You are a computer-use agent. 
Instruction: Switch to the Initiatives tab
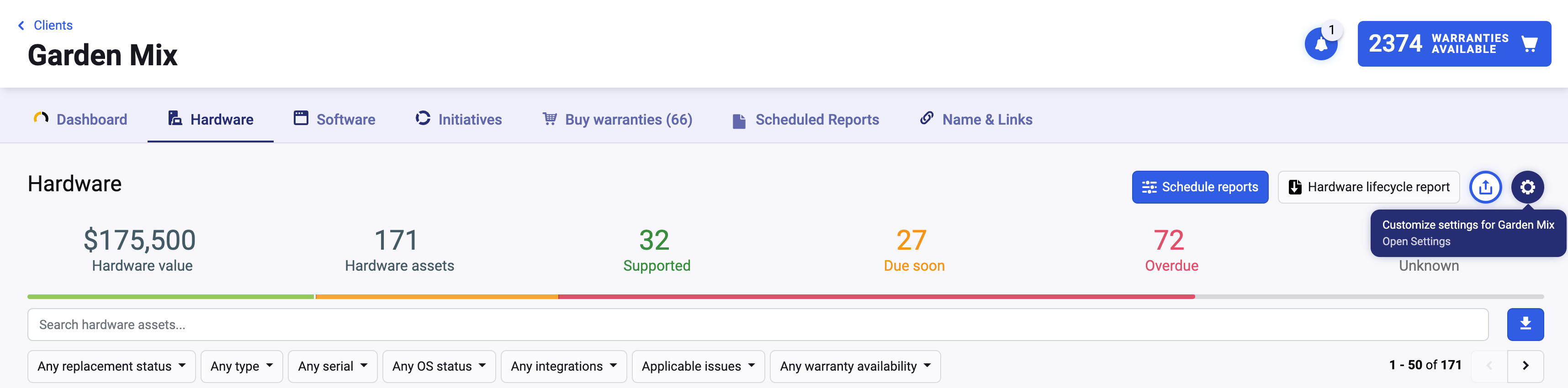pyautogui.click(x=458, y=119)
